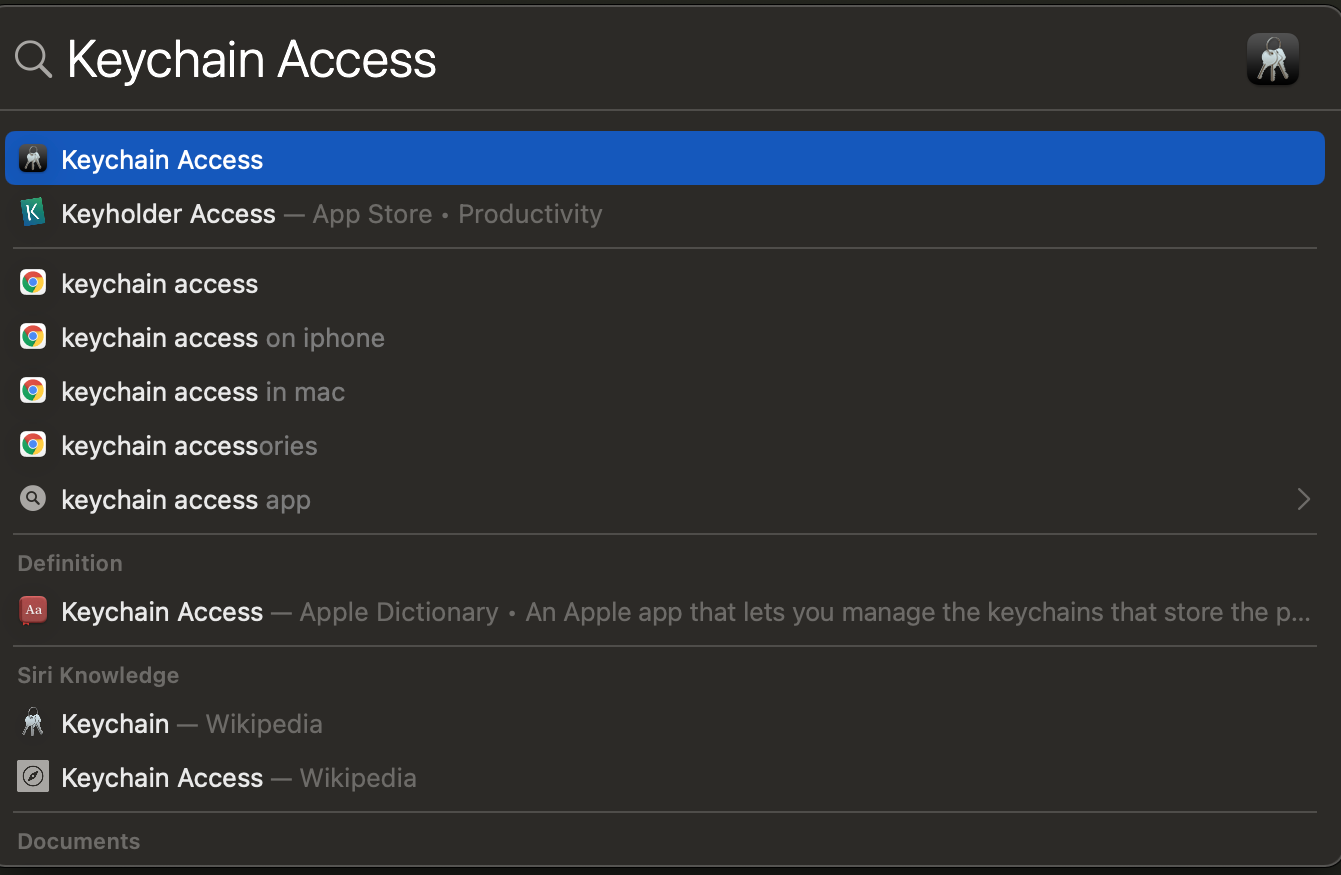Click the 'Definition' section header
The height and width of the screenshot is (875, 1341).
click(70, 563)
